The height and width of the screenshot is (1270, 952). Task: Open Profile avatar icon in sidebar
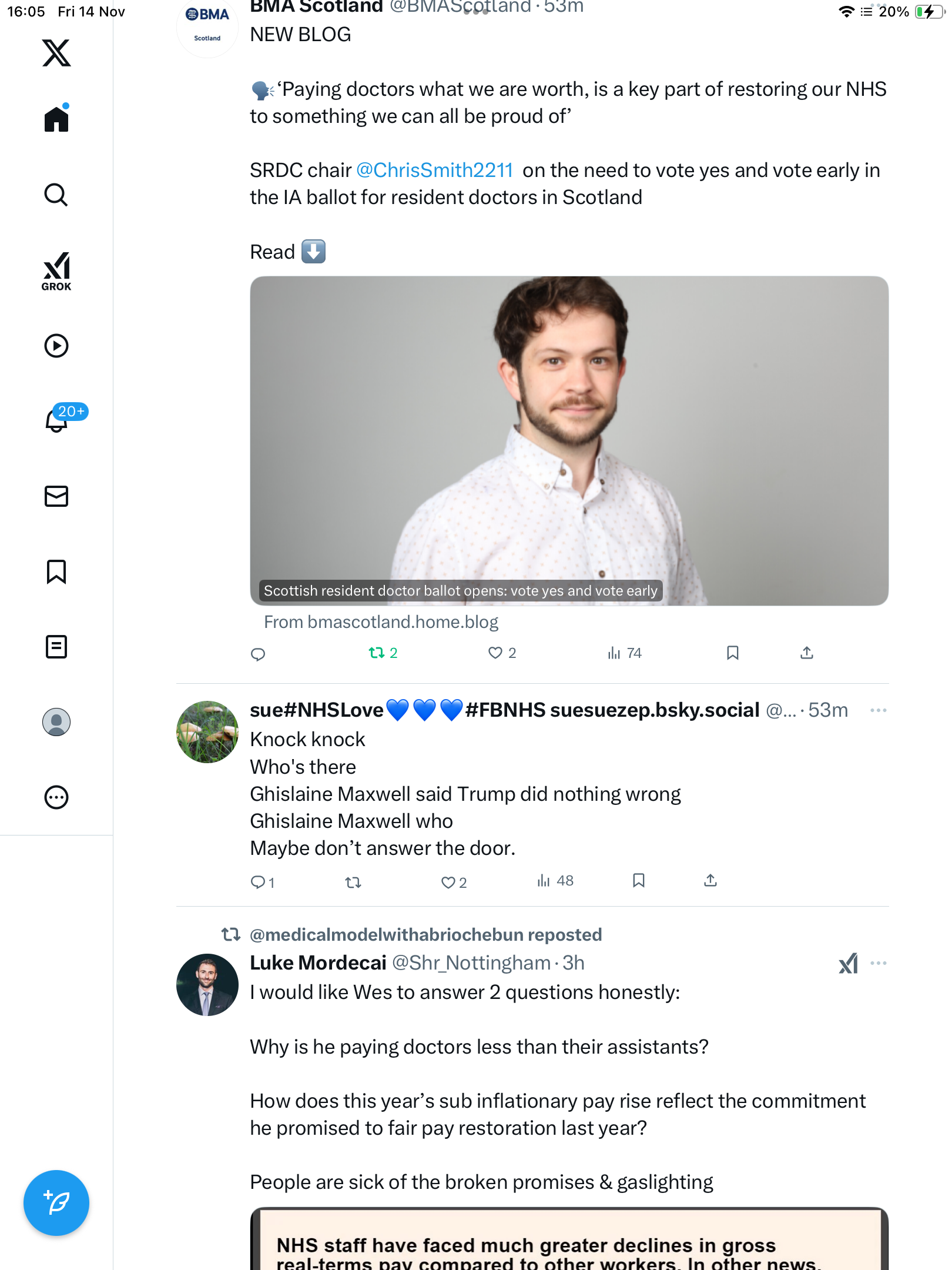pyautogui.click(x=56, y=722)
